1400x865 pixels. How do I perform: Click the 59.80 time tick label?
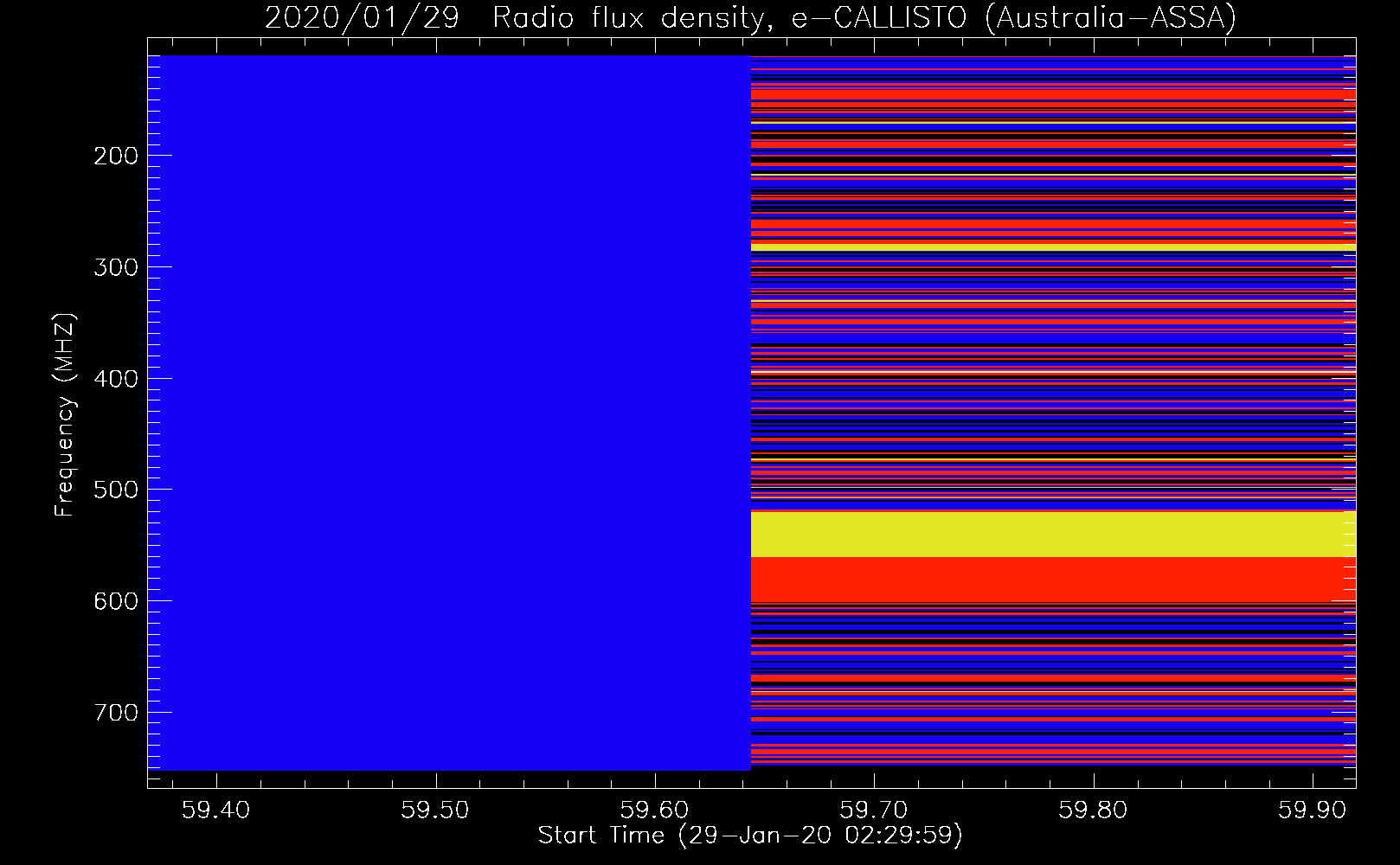(1094, 810)
